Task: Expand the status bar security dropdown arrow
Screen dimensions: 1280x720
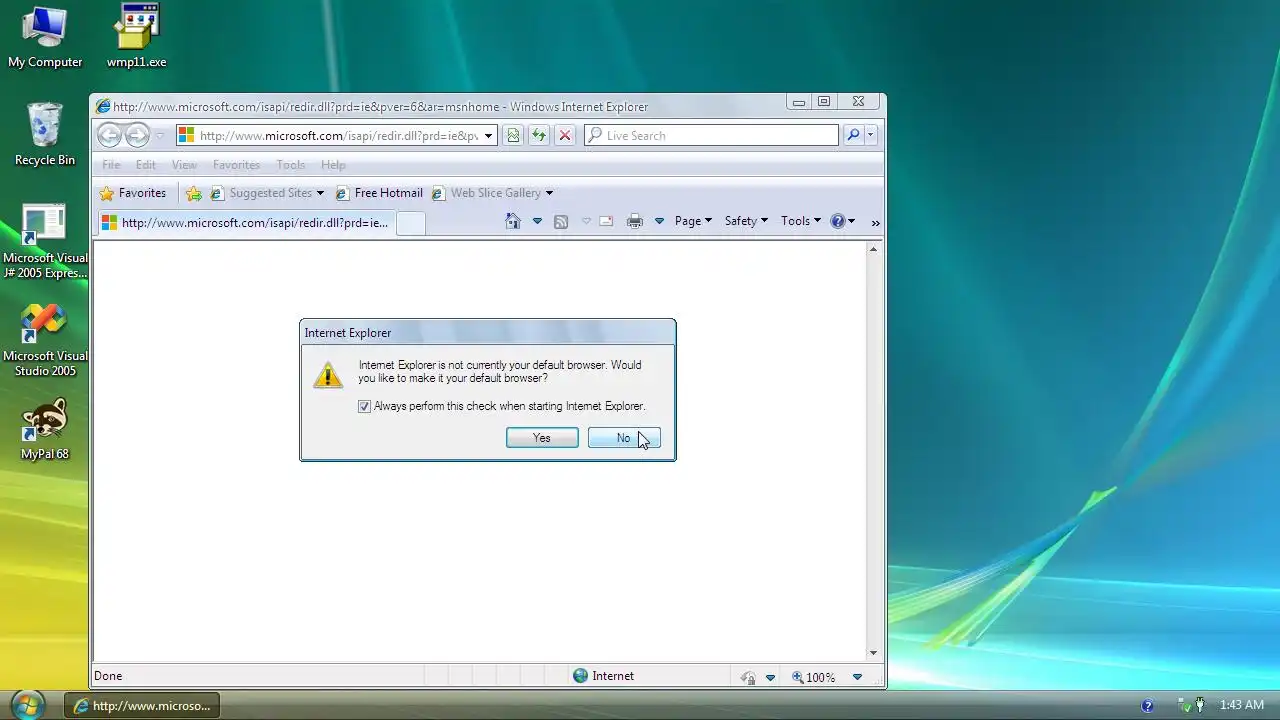Action: (770, 677)
